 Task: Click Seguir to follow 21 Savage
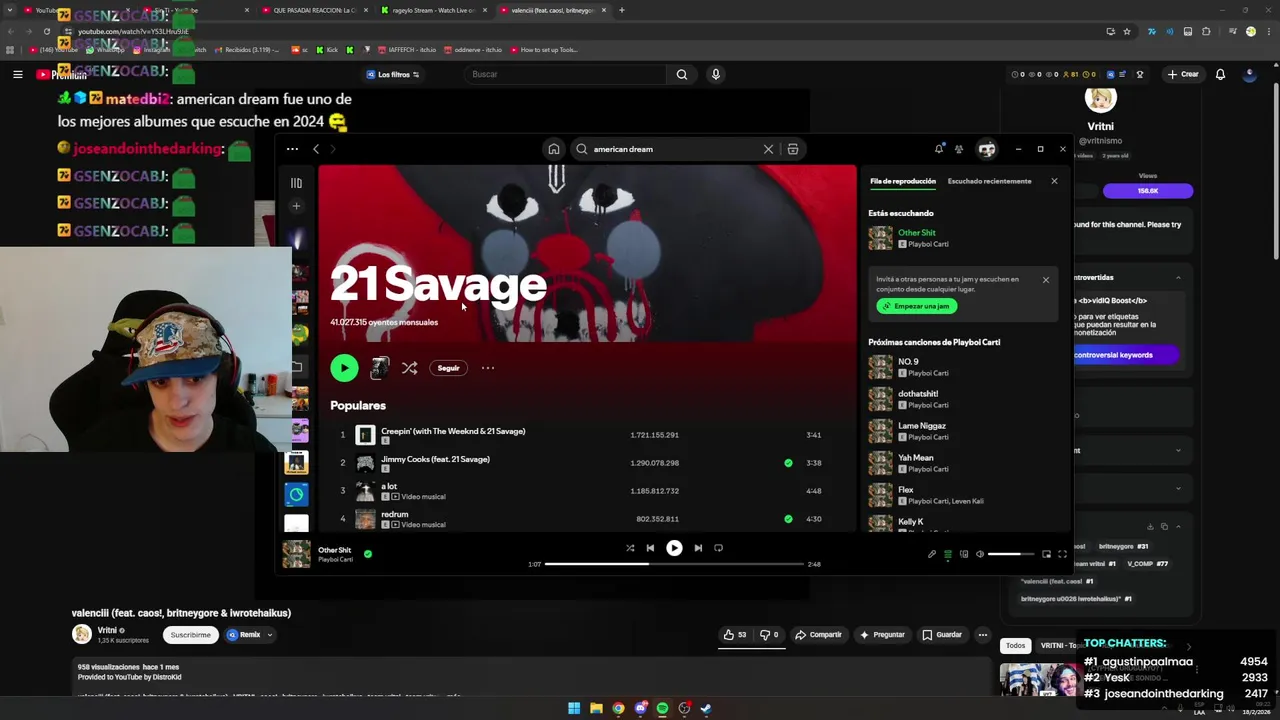448,368
